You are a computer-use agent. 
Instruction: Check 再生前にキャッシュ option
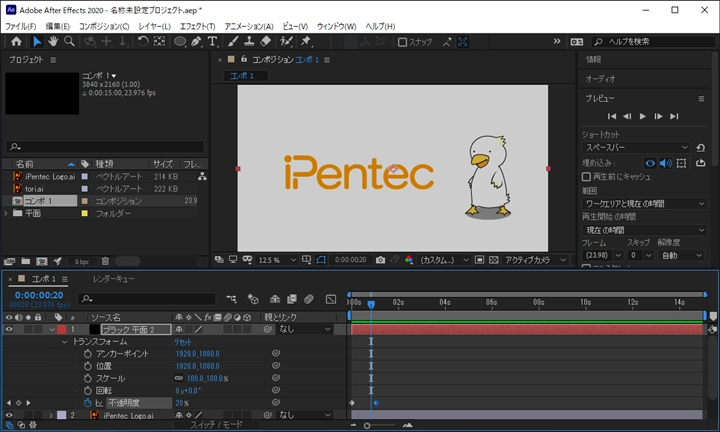(587, 177)
